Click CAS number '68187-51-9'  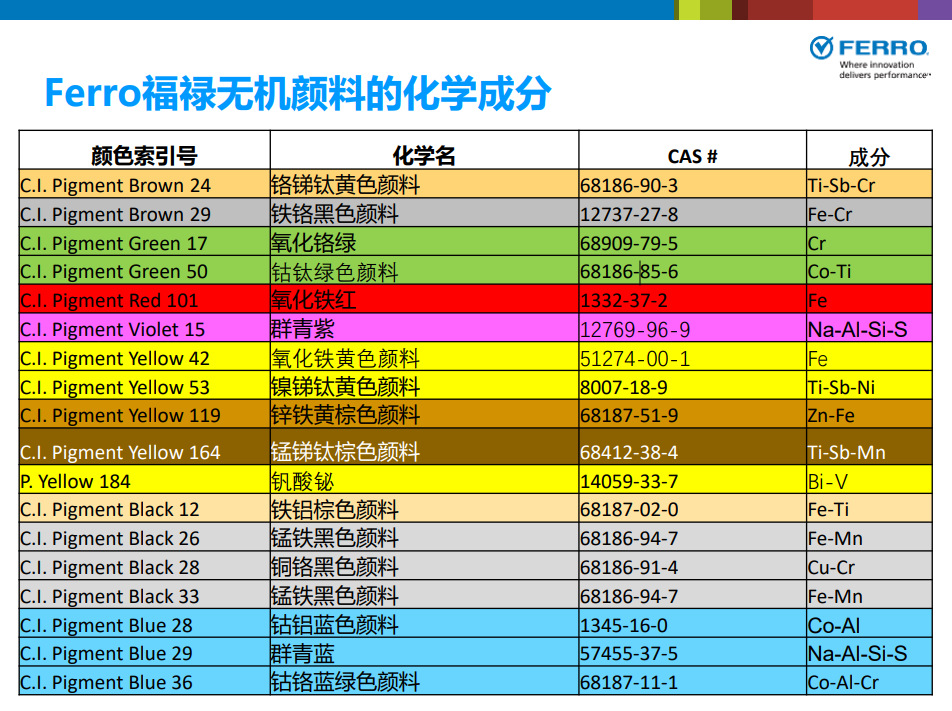pyautogui.click(x=629, y=415)
